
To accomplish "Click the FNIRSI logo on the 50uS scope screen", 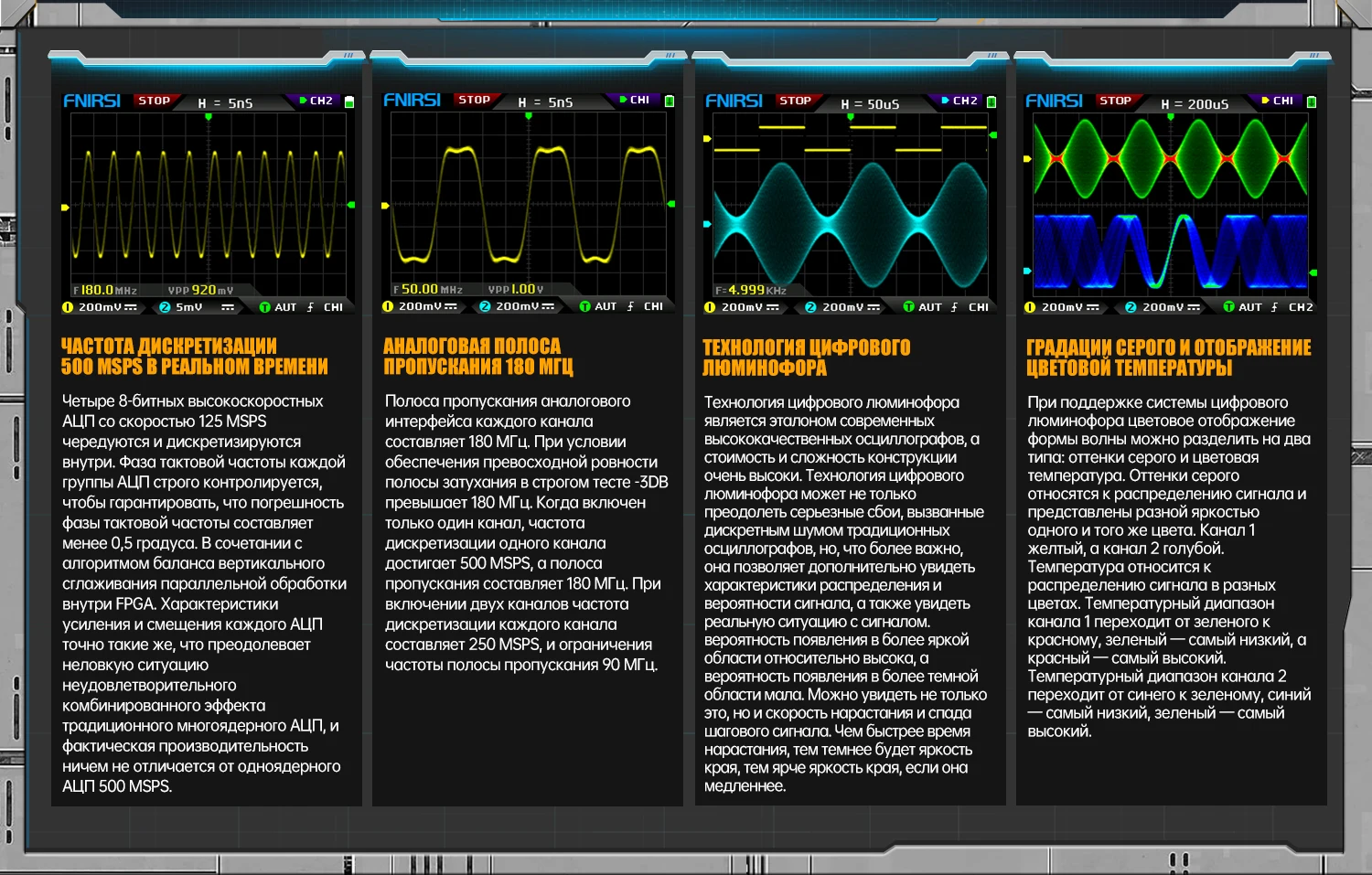I will (734, 101).
